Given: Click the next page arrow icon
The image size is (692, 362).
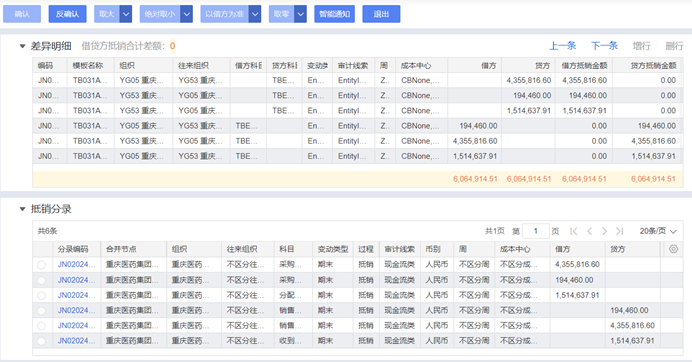Looking at the screenshot, I should click(x=605, y=231).
